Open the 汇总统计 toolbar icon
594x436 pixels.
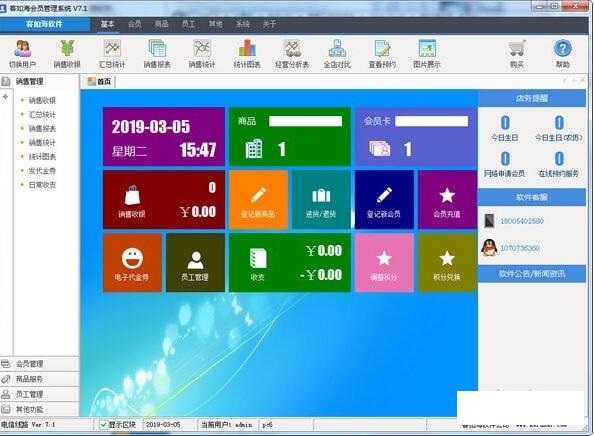112,54
